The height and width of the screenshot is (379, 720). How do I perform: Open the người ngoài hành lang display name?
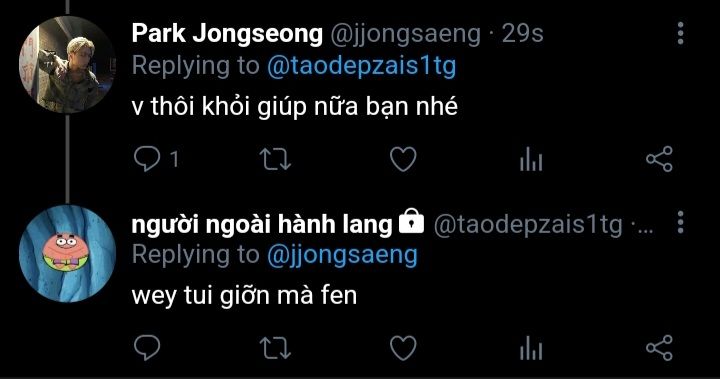(262, 225)
